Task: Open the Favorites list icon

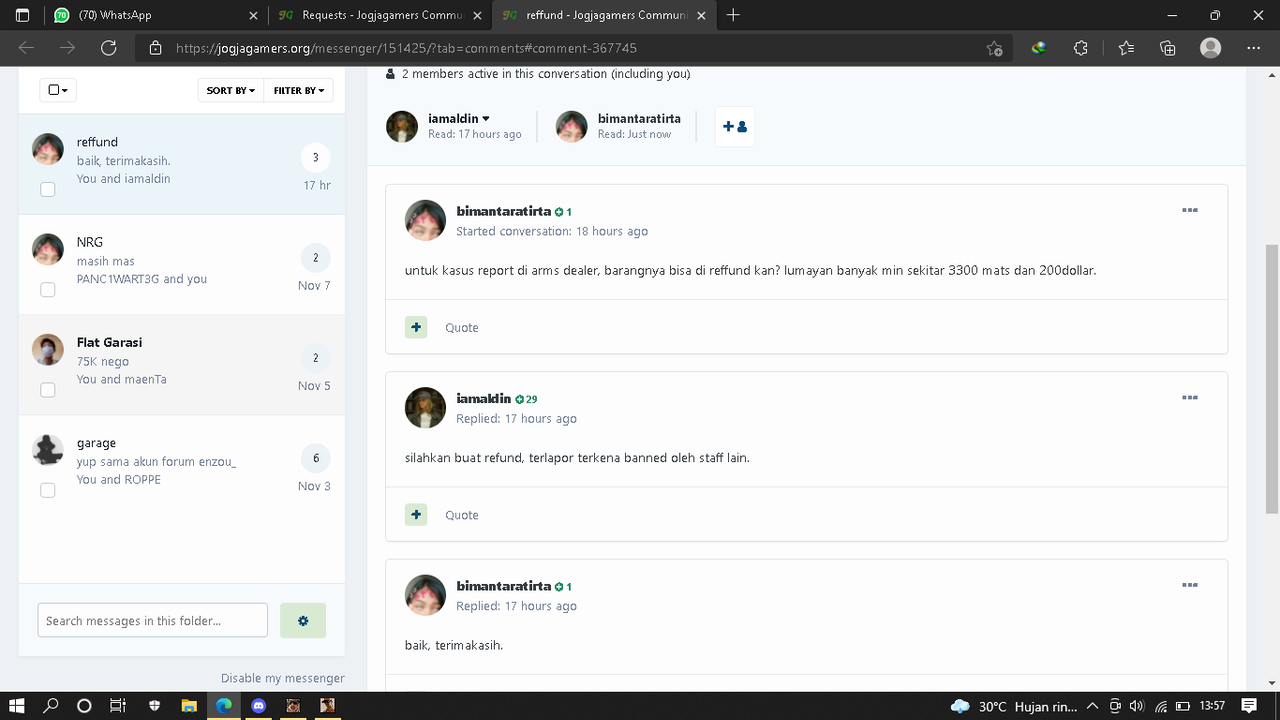Action: click(x=1126, y=48)
